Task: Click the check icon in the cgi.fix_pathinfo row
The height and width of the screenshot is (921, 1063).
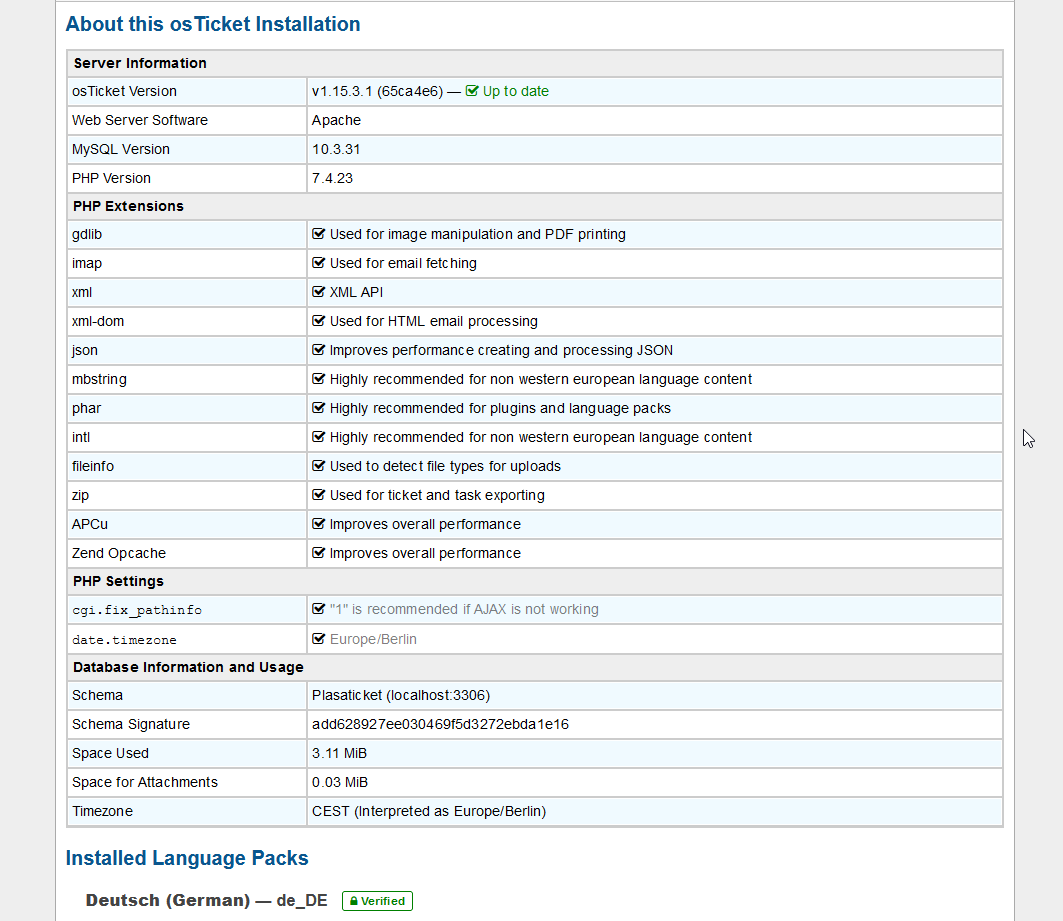Action: [x=318, y=609]
